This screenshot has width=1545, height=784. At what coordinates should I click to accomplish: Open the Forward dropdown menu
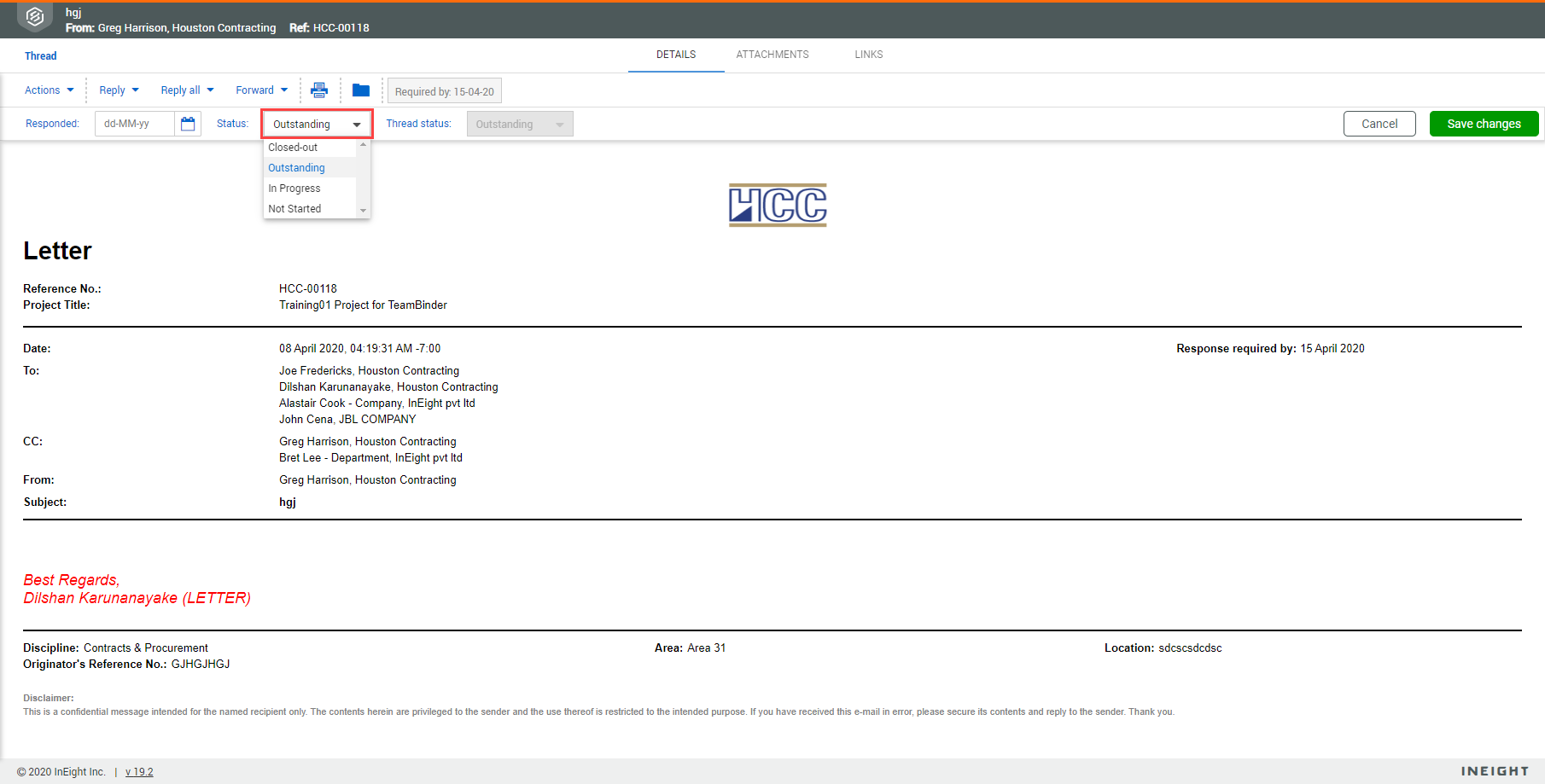[261, 90]
